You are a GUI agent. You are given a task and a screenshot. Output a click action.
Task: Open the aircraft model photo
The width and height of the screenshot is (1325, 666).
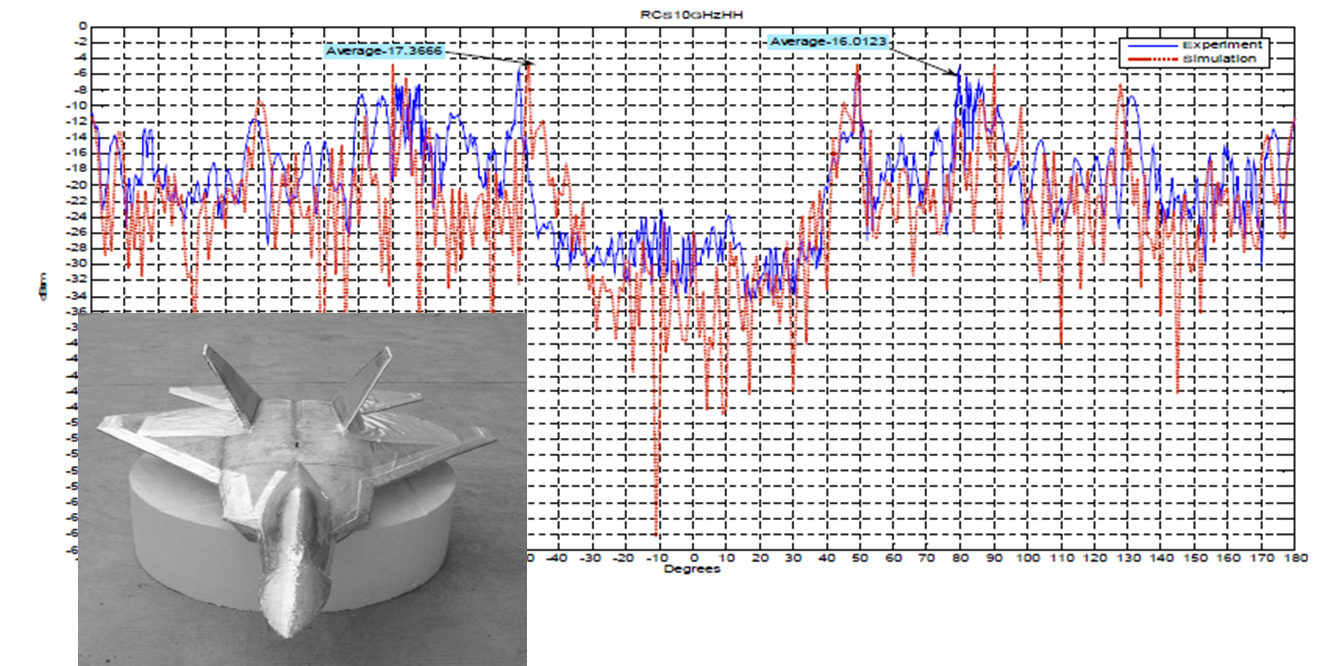tap(302, 488)
